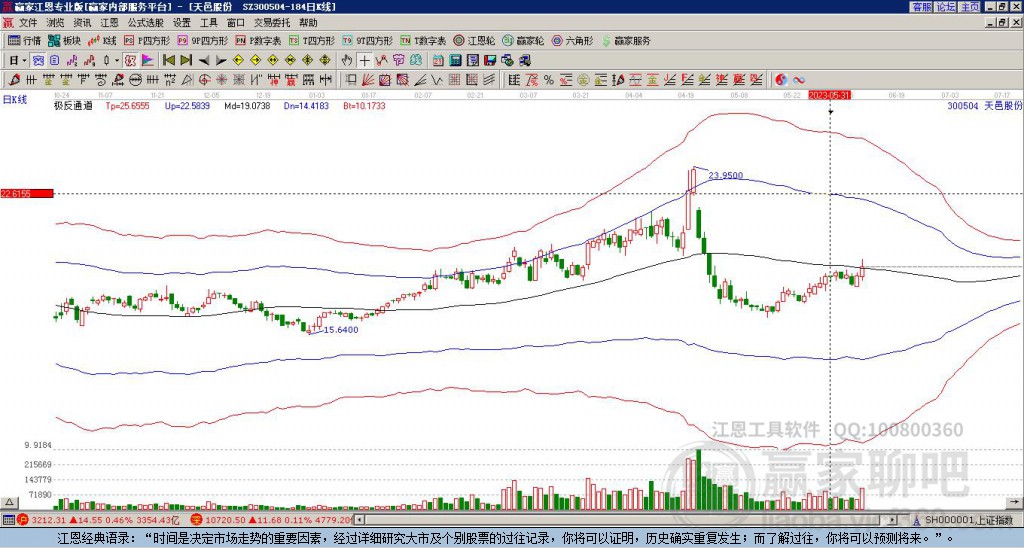Screen dimensions: 1024x548
Task: Open the 公式选股 menu
Action: coord(146,23)
